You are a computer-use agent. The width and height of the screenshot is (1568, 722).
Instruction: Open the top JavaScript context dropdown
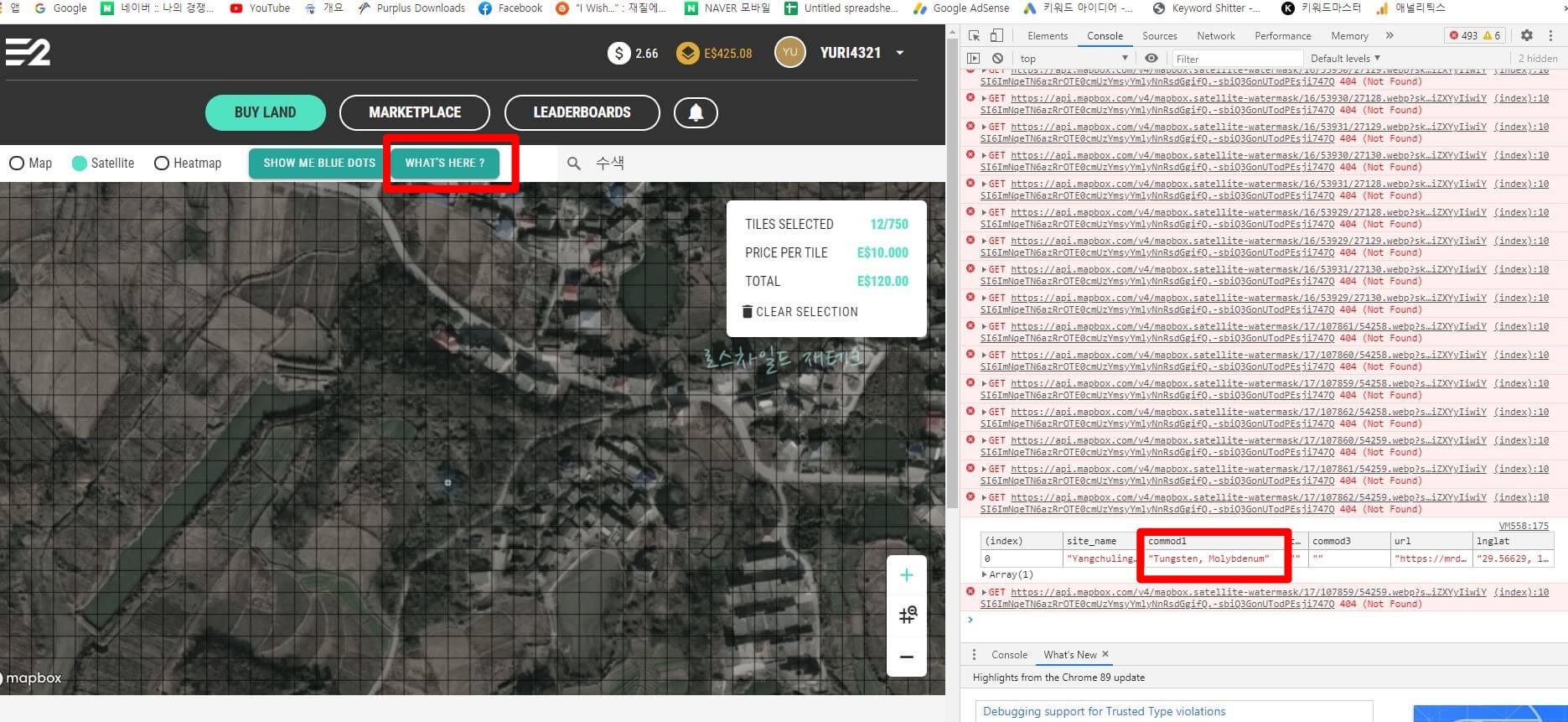(1073, 59)
